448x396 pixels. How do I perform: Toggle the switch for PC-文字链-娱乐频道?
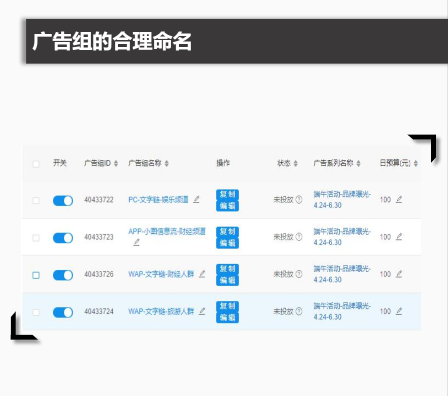pos(63,201)
